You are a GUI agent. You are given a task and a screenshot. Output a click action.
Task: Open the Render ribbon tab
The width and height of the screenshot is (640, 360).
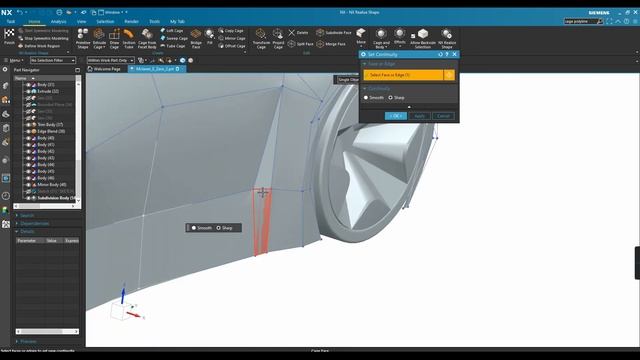click(131, 21)
